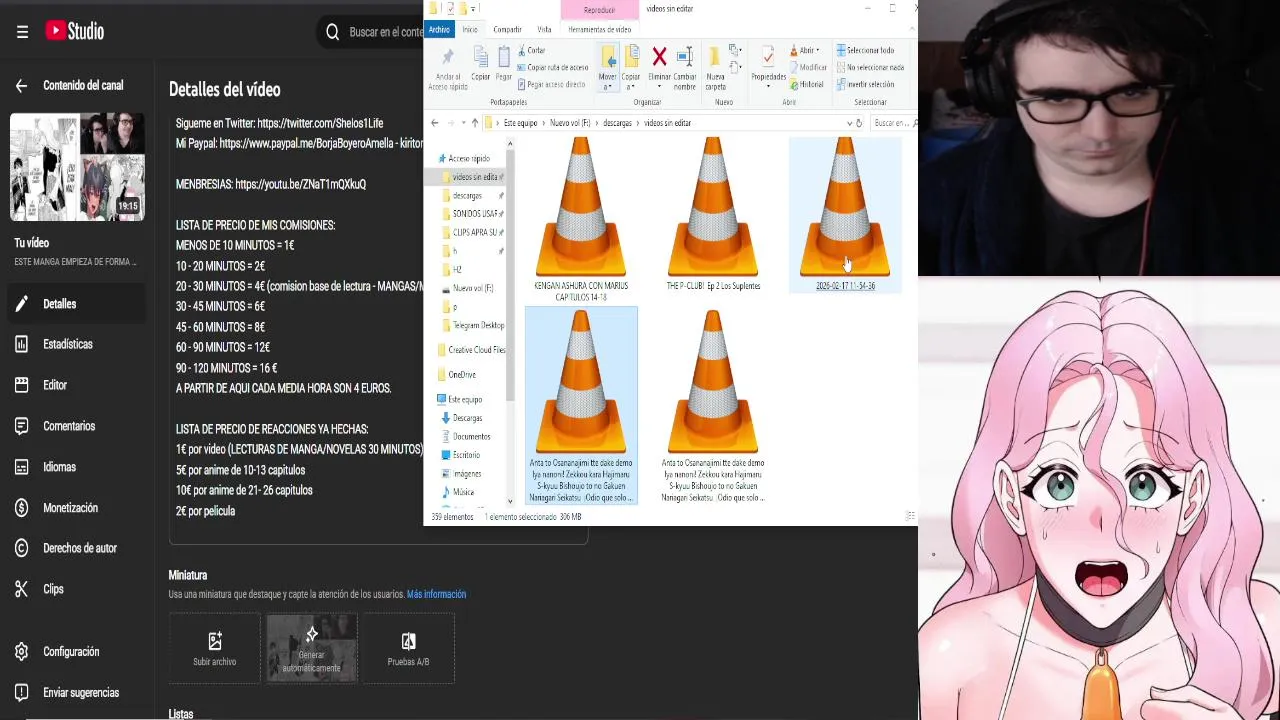The height and width of the screenshot is (720, 1280).
Task: Click the descargas breadcrumb in address bar
Action: pos(617,123)
